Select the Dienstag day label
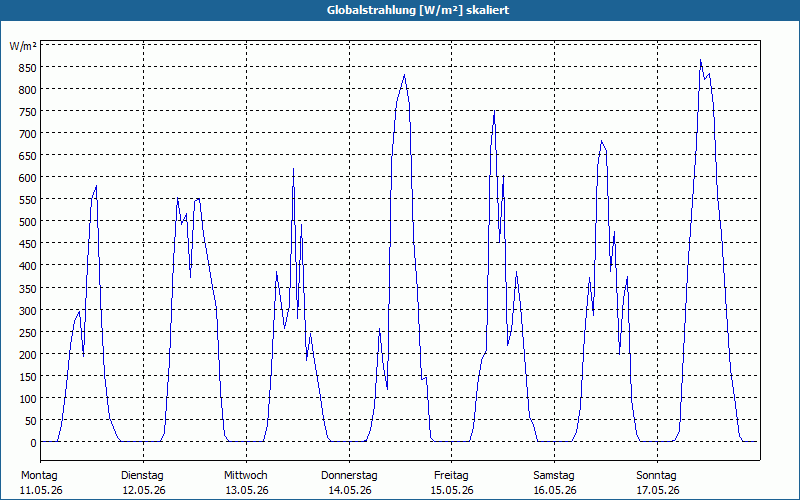The width and height of the screenshot is (800, 500). [x=142, y=476]
